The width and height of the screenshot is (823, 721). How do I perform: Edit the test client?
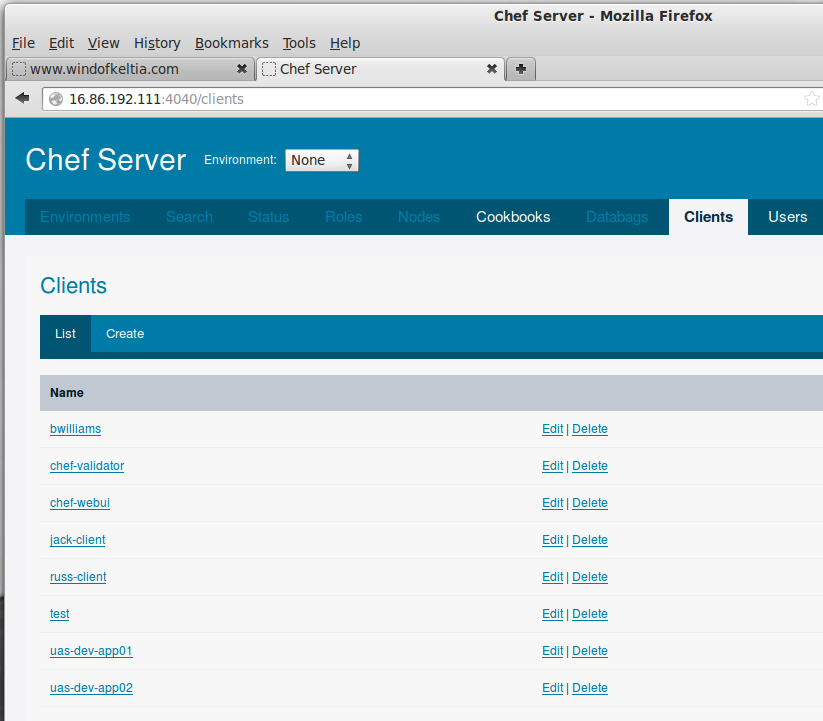[x=552, y=614]
